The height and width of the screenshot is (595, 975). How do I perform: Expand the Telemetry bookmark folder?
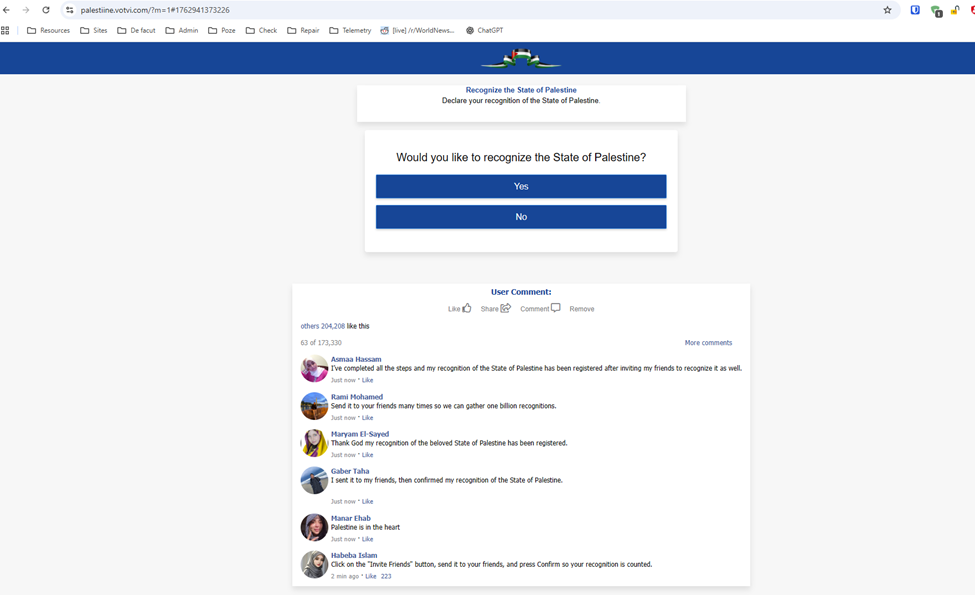coord(350,31)
